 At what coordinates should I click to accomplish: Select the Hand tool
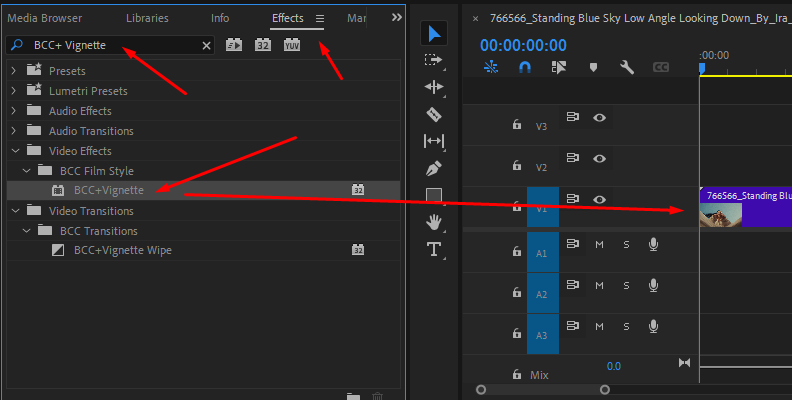[434, 222]
